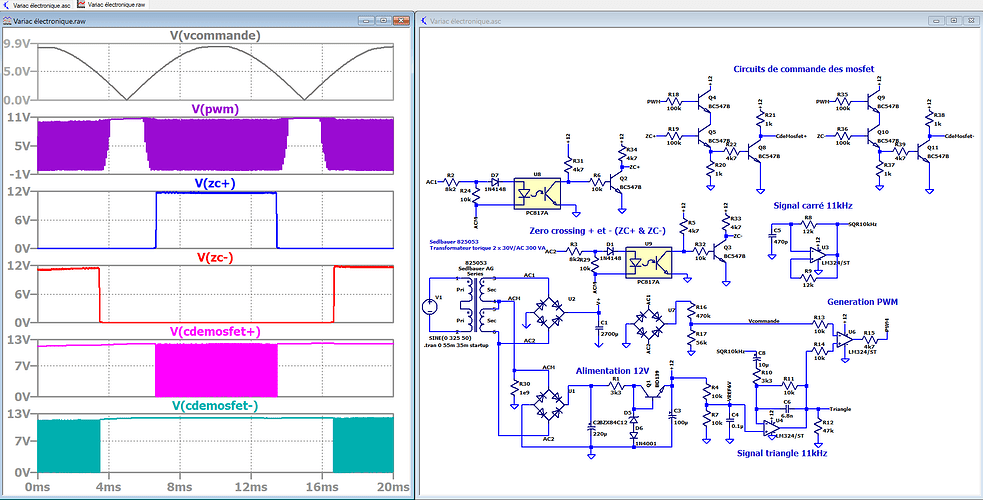Click the 5.0V label in the vcommande plot
Screen dimensions: 983x500
18,71
